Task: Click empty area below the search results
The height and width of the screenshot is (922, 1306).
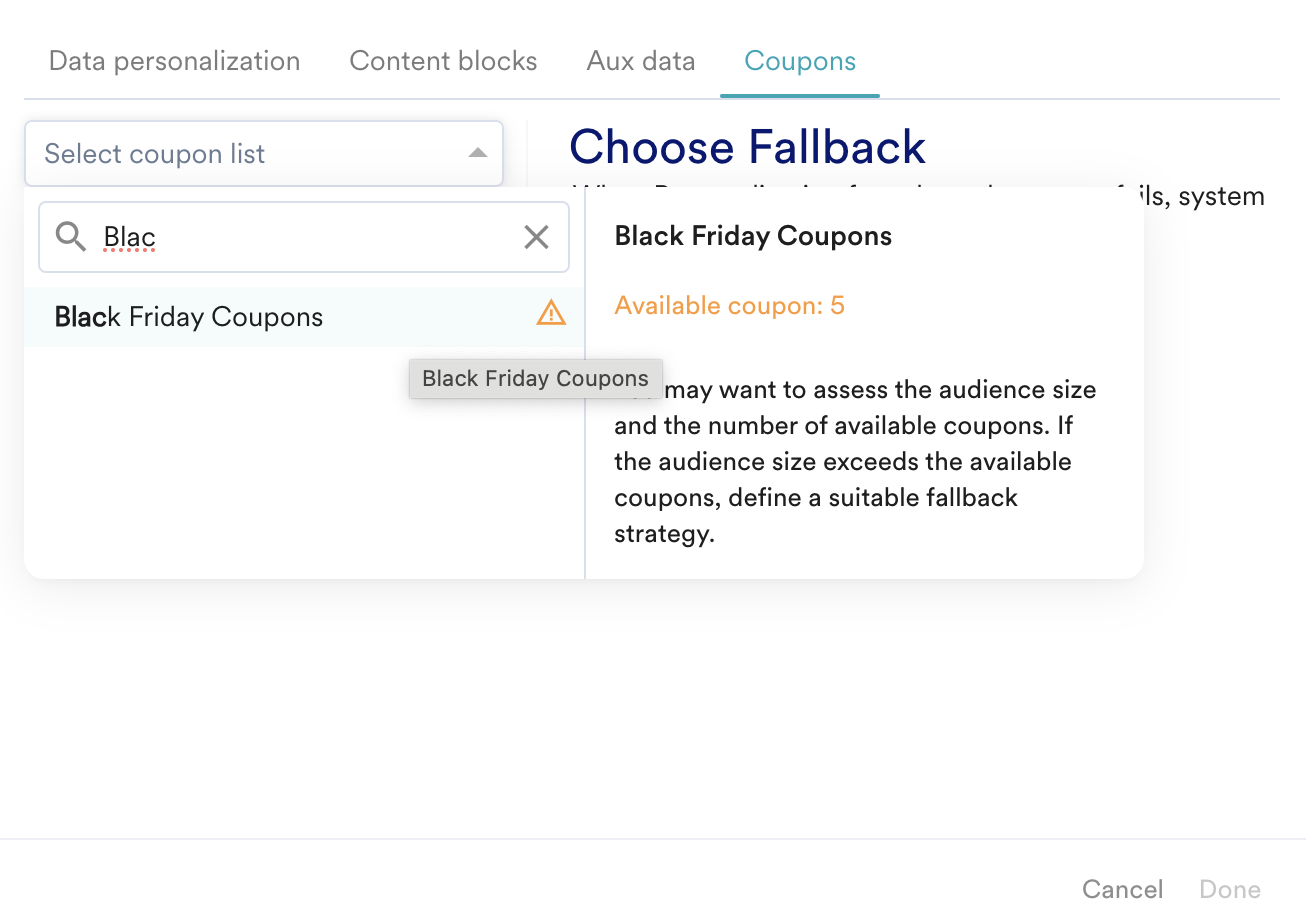Action: (300, 470)
